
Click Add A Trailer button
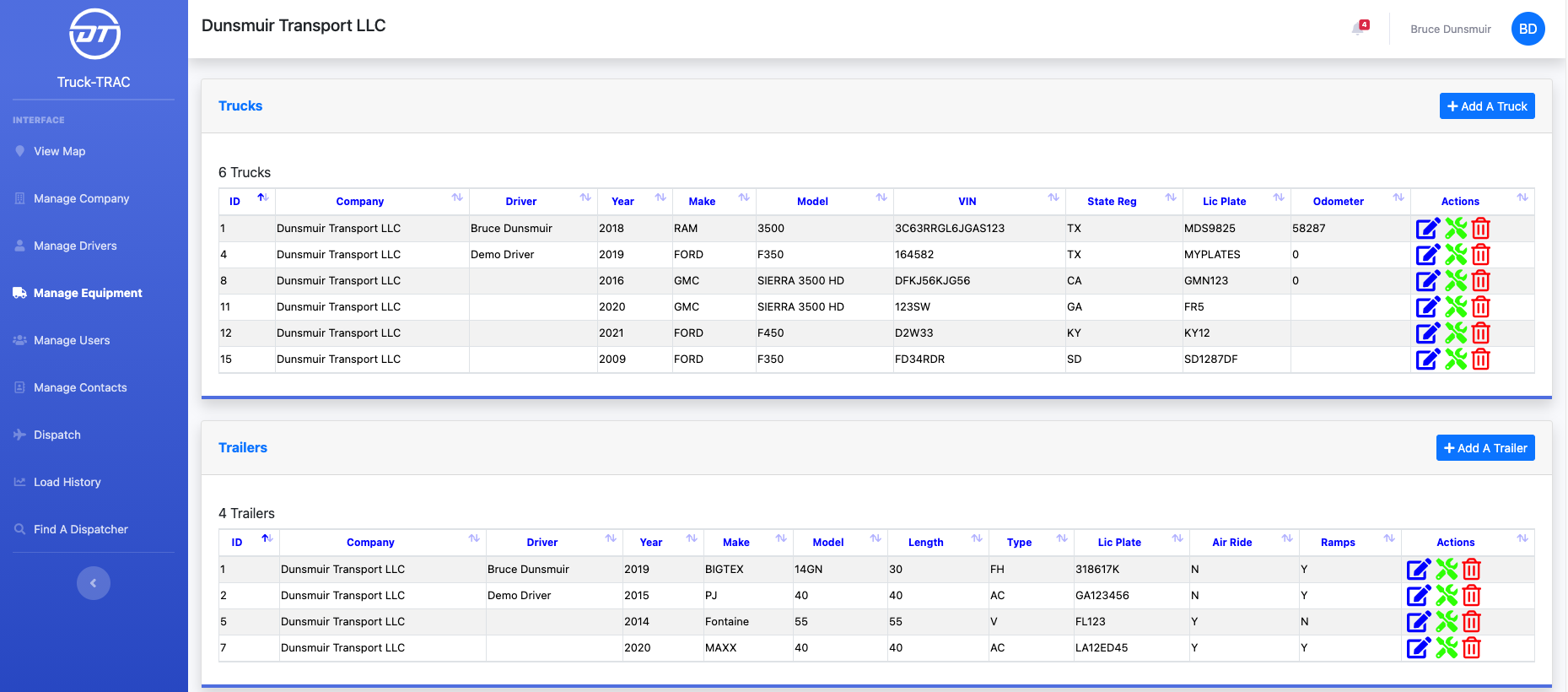[1485, 448]
